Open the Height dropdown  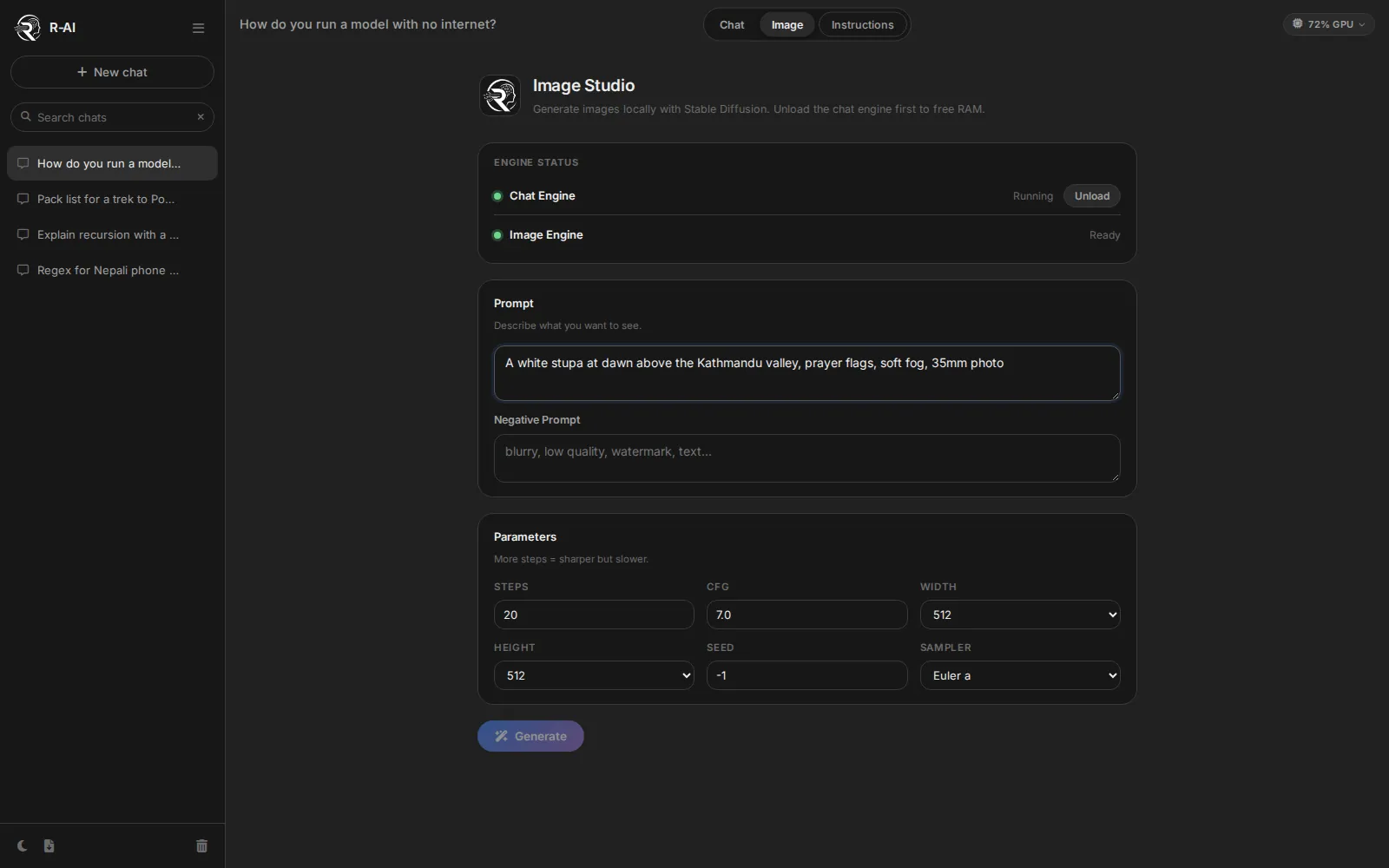594,675
